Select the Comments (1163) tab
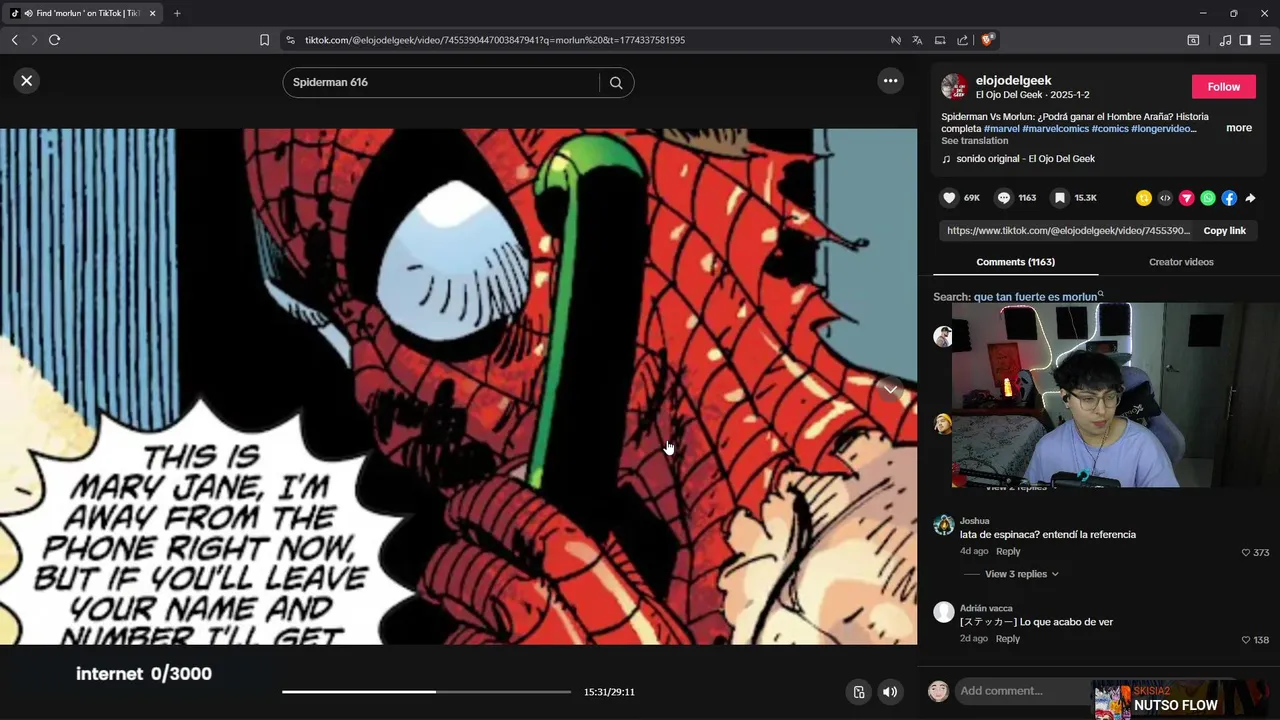This screenshot has width=1280, height=720. point(1015,262)
